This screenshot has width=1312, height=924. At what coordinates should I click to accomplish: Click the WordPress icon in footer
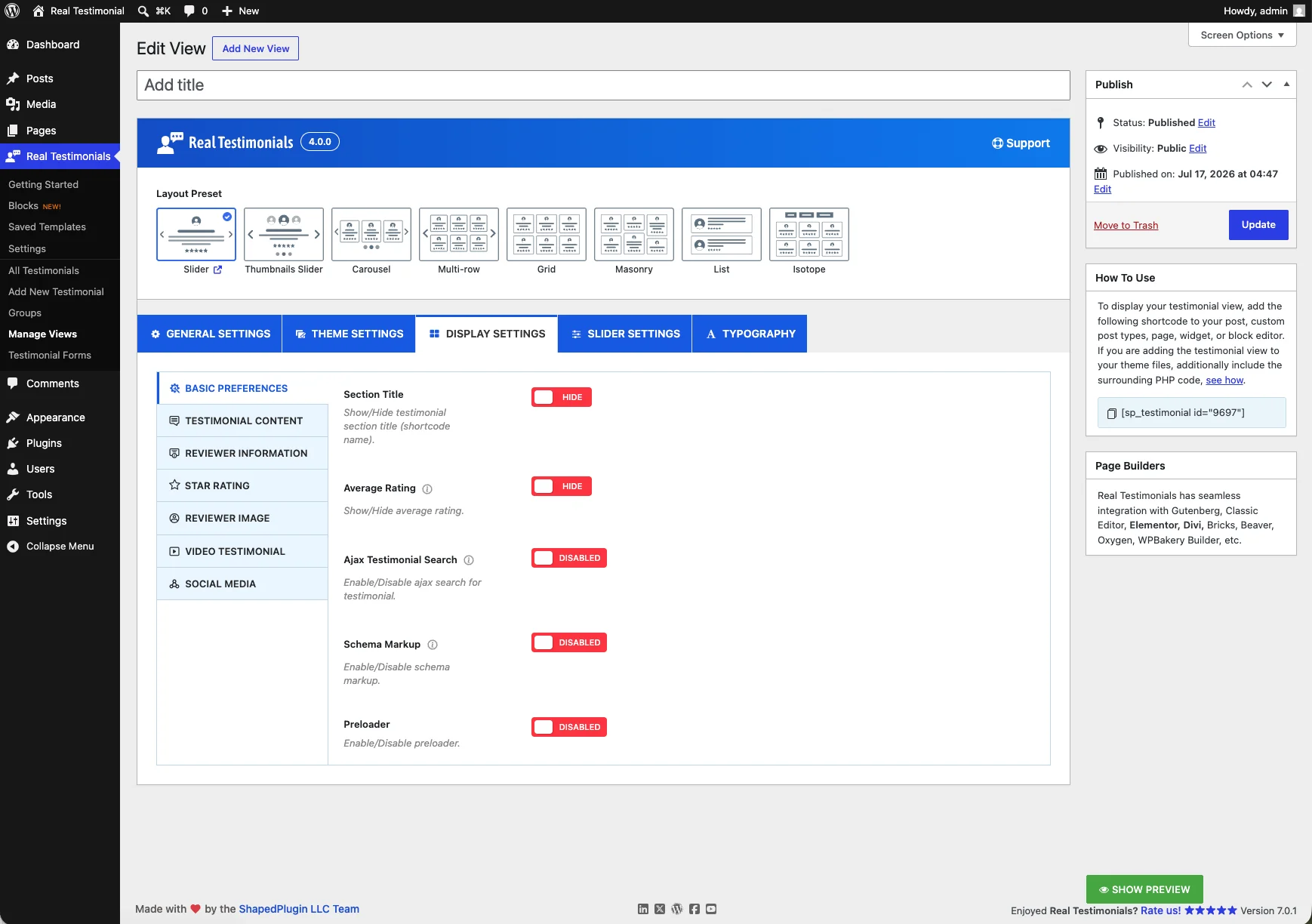pyautogui.click(x=677, y=909)
